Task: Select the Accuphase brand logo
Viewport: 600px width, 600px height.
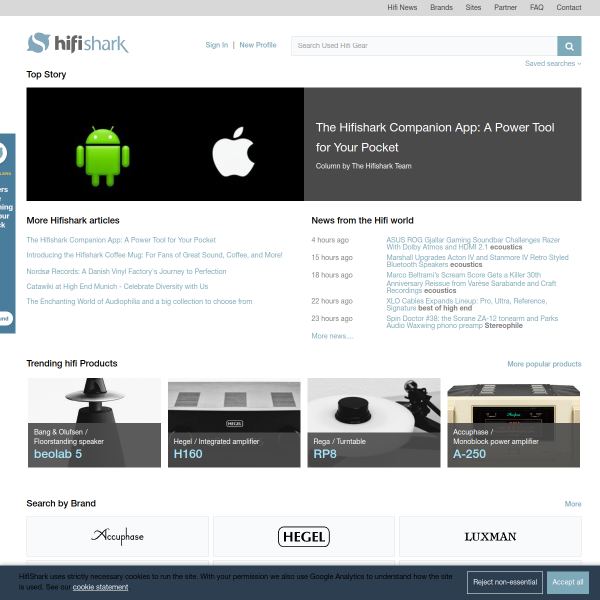Action: click(117, 536)
